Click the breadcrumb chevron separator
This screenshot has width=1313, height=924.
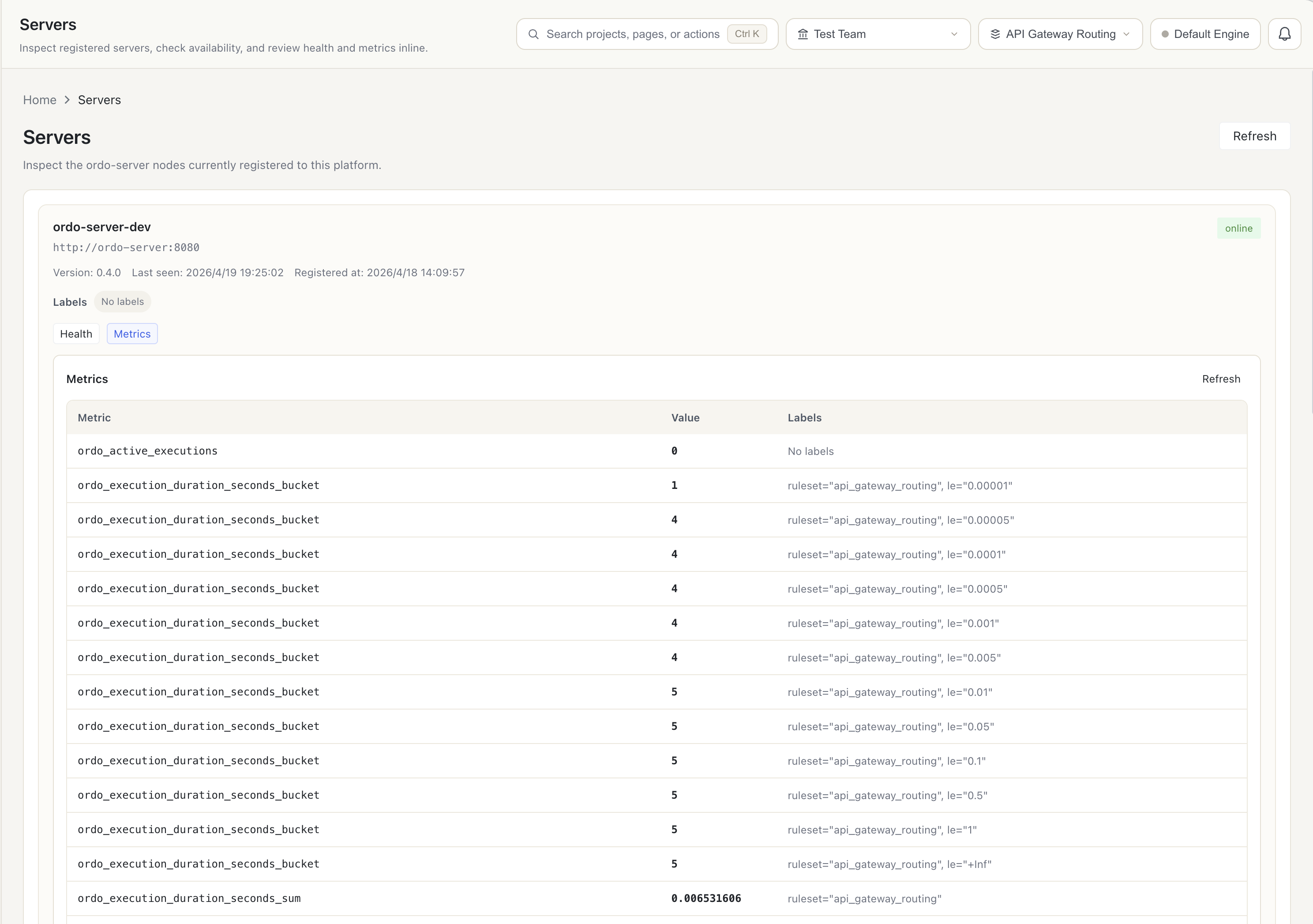point(68,100)
